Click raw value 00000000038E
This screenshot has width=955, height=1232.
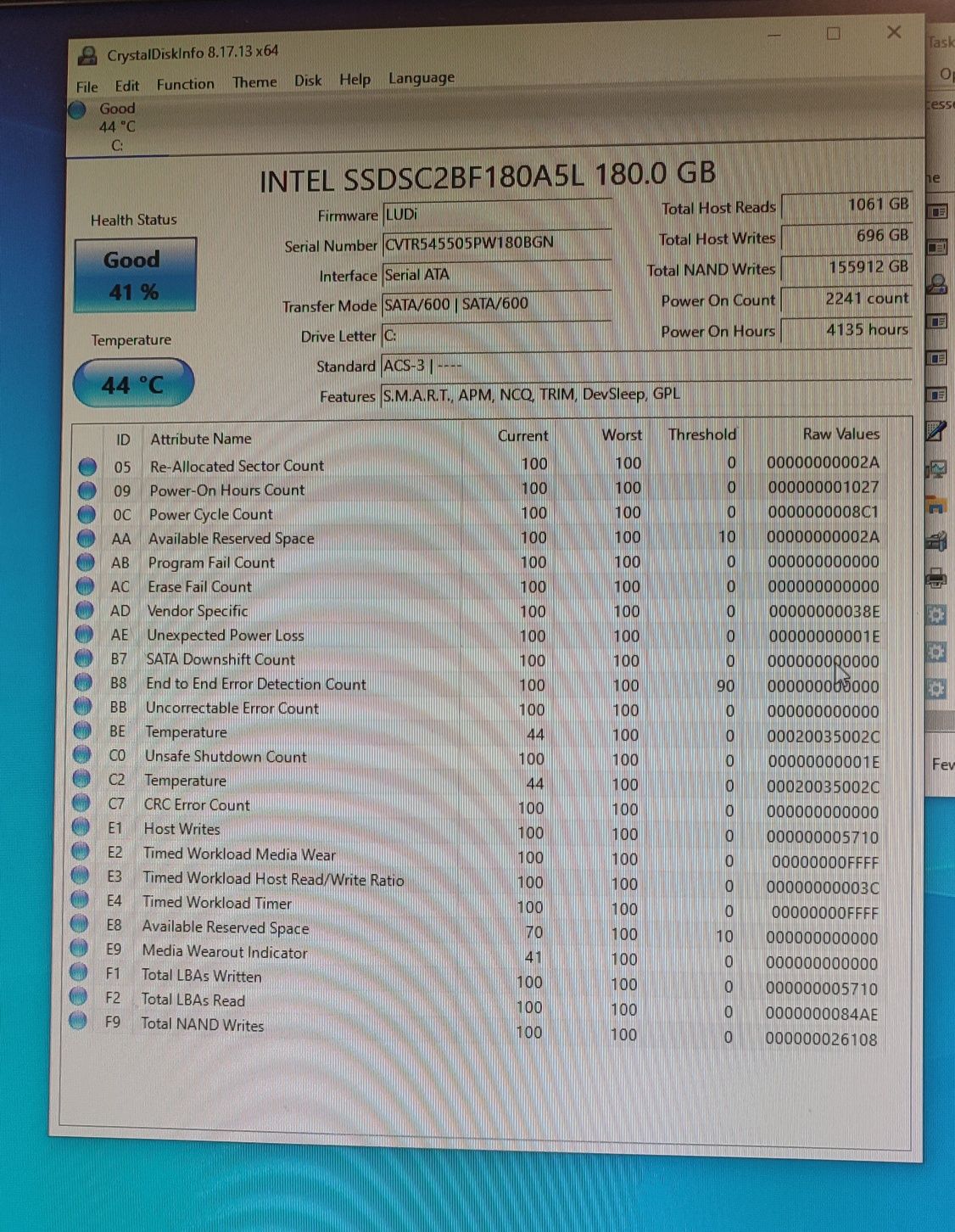824,611
